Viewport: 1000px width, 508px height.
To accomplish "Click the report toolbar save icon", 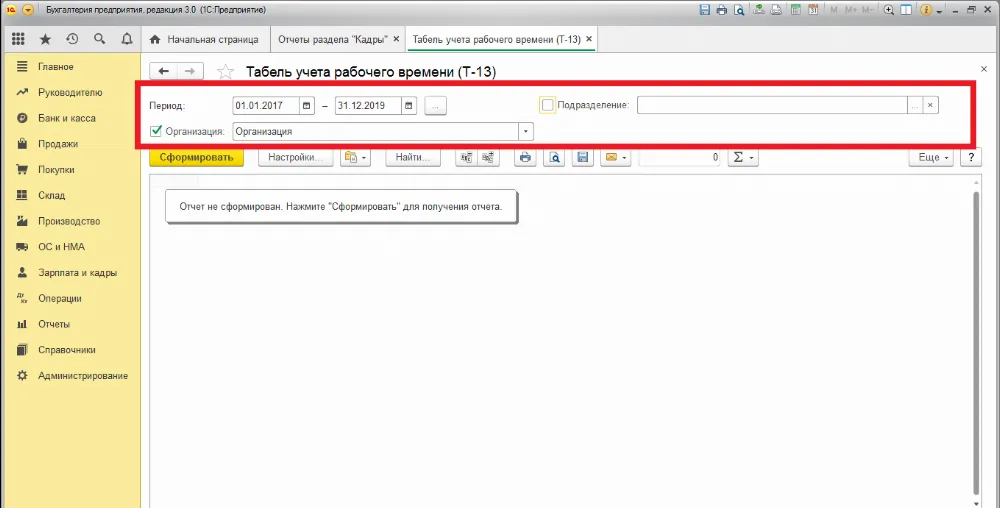I will (x=583, y=157).
